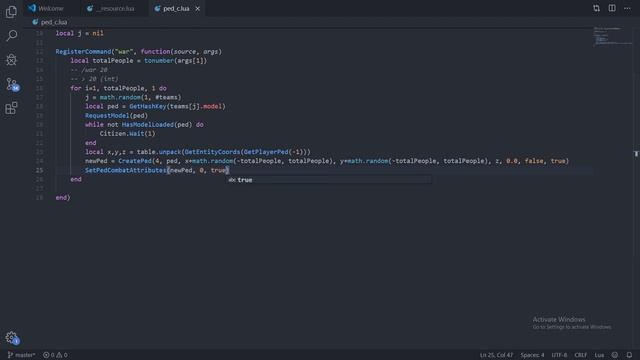The height and width of the screenshot is (360, 640).
Task: Click HasModelLoaded in while loop
Action: click(x=147, y=124)
